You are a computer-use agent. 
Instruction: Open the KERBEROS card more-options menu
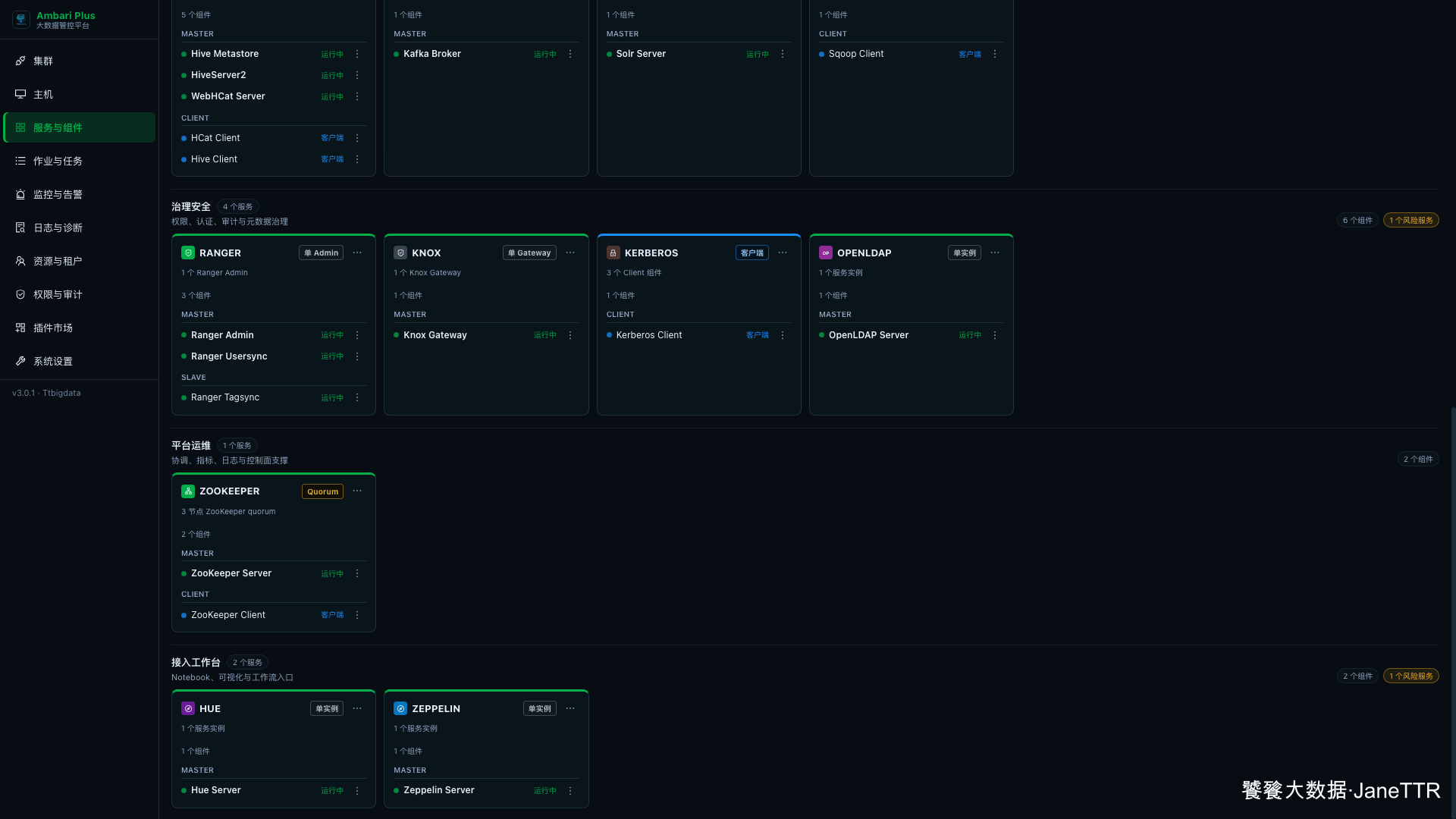(x=783, y=253)
